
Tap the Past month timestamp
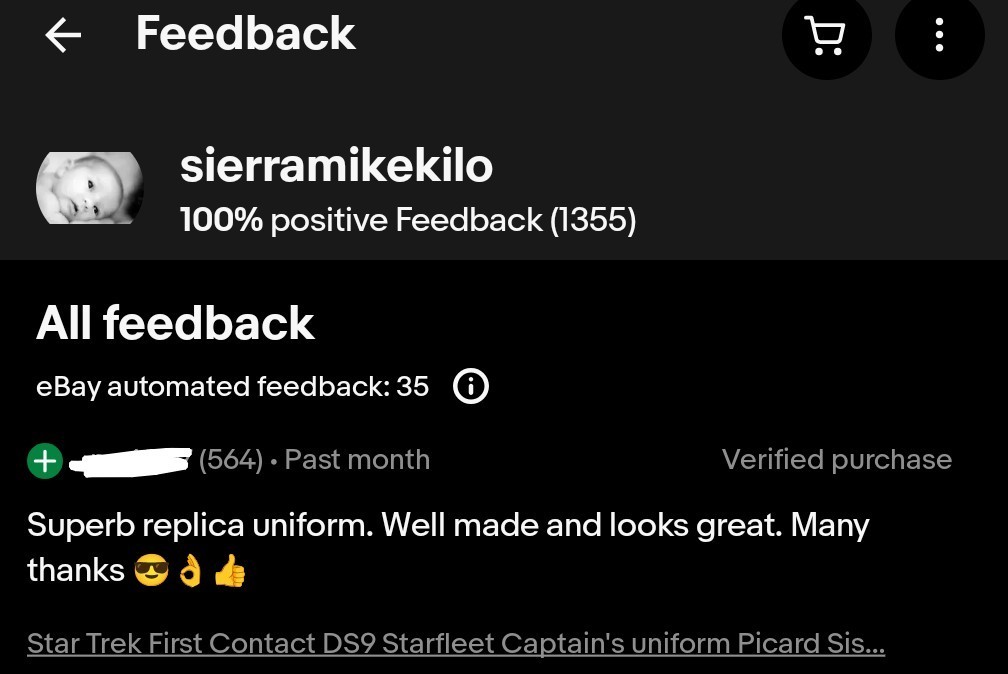357,460
